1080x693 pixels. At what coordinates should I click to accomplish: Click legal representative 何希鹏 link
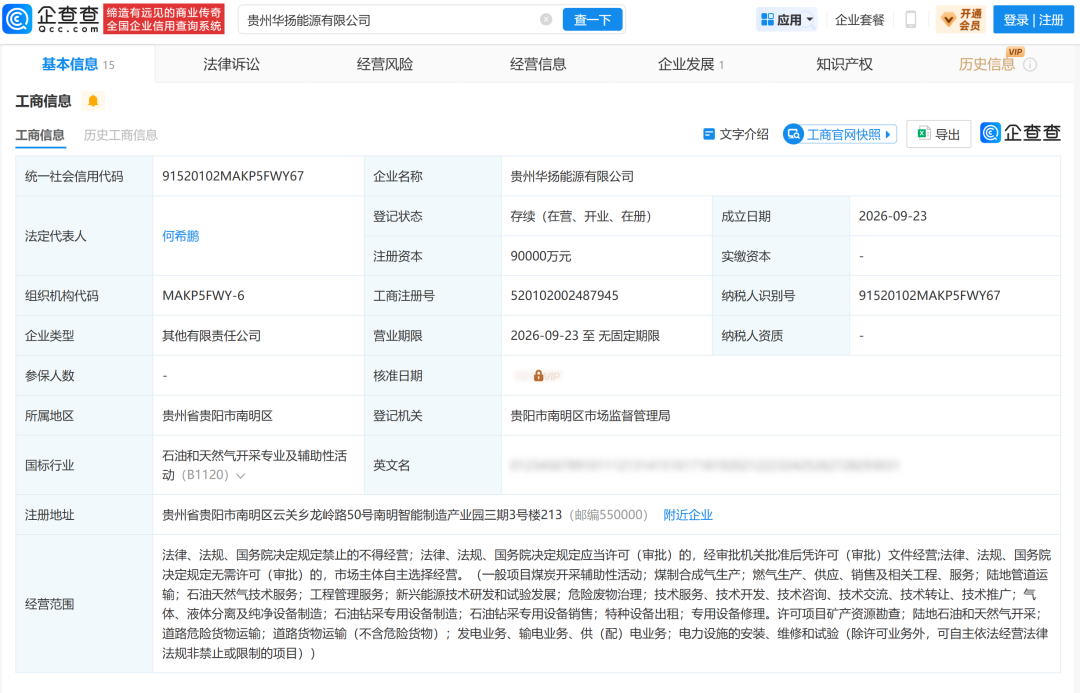tap(180, 236)
